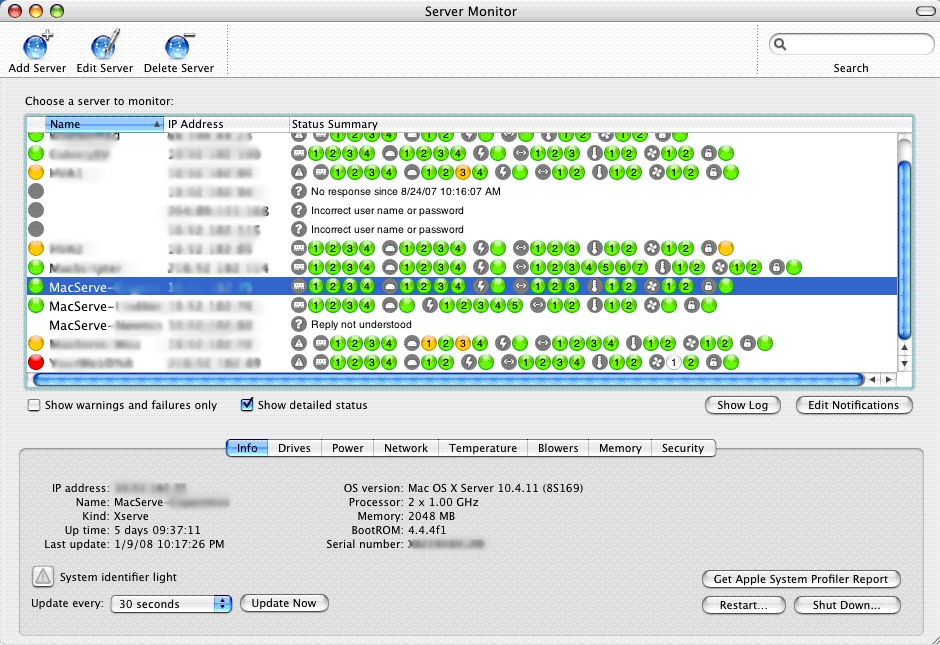This screenshot has height=645, width=940.
Task: Select first 'Incorrect user name or password' text
Action: click(x=387, y=210)
